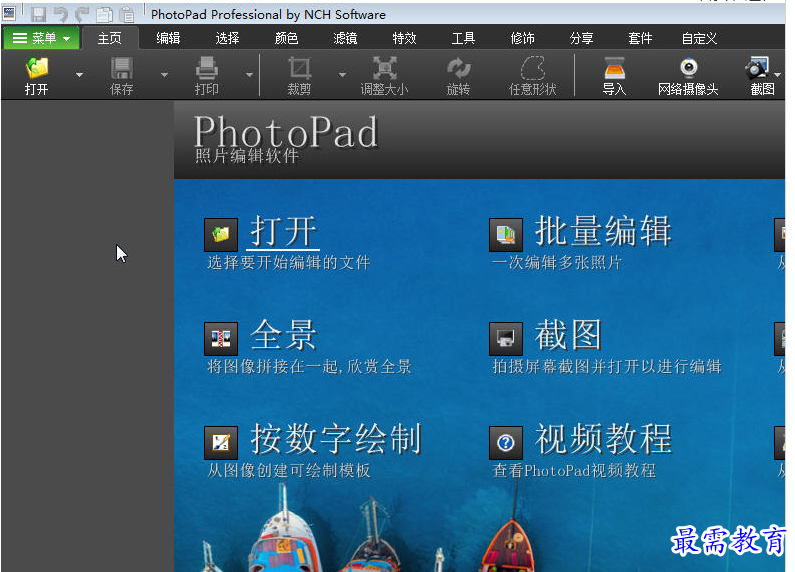This screenshot has width=795, height=572.
Task: Switch to the 分享 tab
Action: tap(581, 38)
